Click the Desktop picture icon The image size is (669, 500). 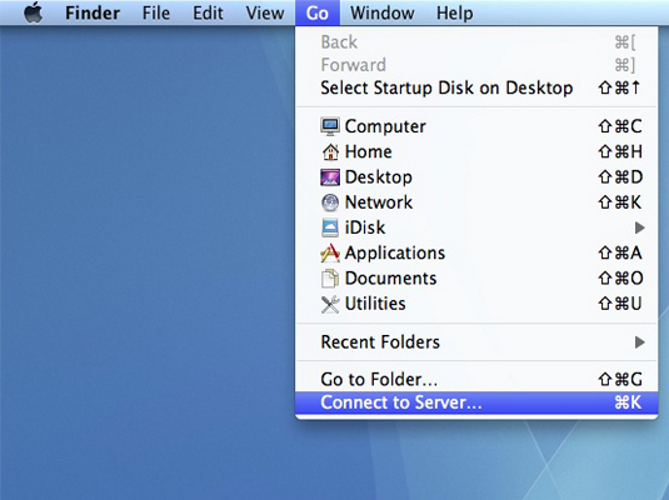click(x=330, y=177)
